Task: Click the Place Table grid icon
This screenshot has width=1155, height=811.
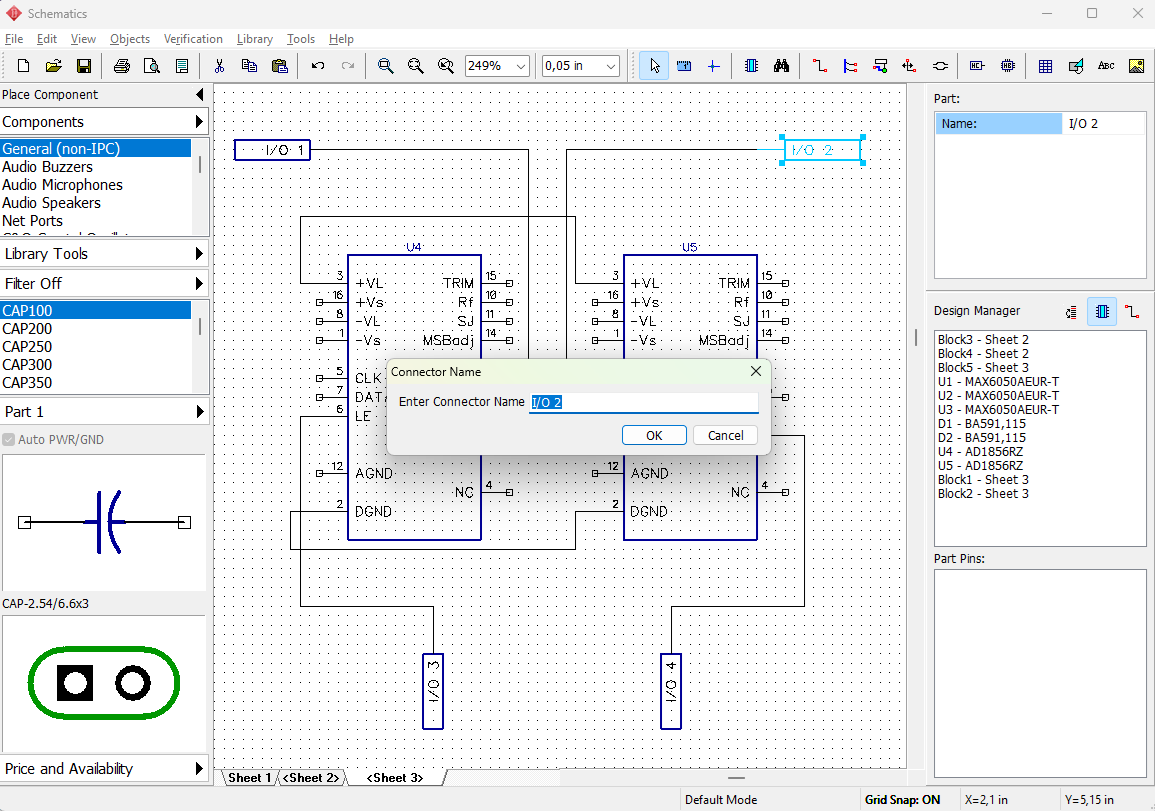Action: (x=1045, y=66)
